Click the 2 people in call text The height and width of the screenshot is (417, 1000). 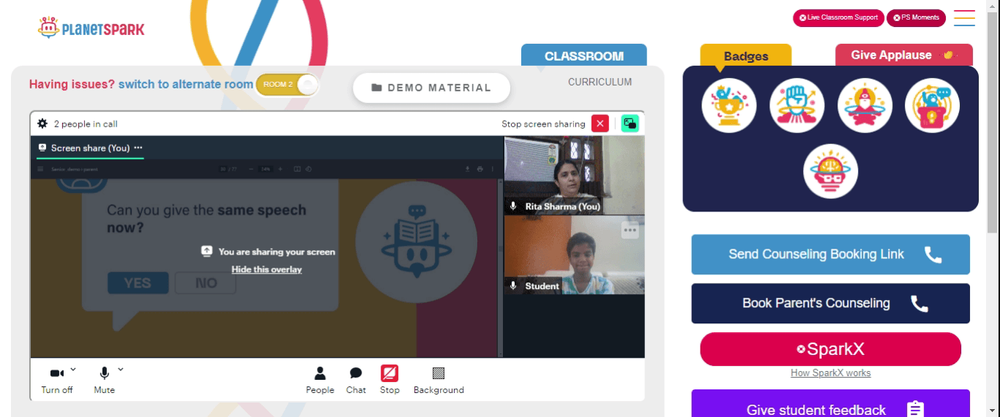85,124
